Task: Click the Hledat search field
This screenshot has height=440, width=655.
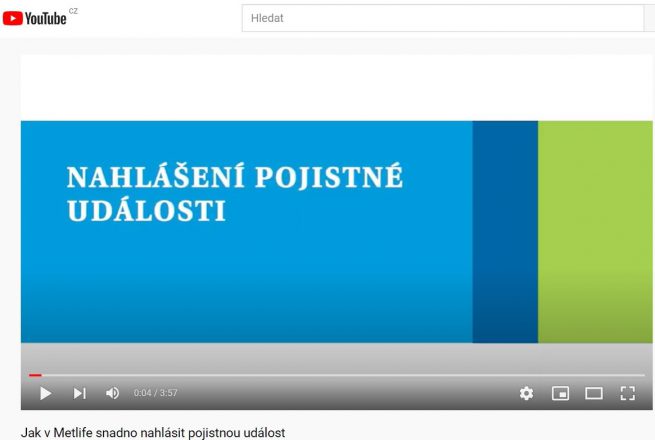Action: coord(440,18)
